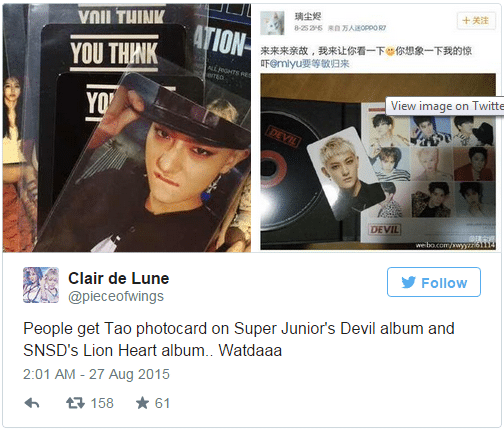Click the Weibo username at top right
This screenshot has height=431, width=504.
pyautogui.click(x=308, y=16)
